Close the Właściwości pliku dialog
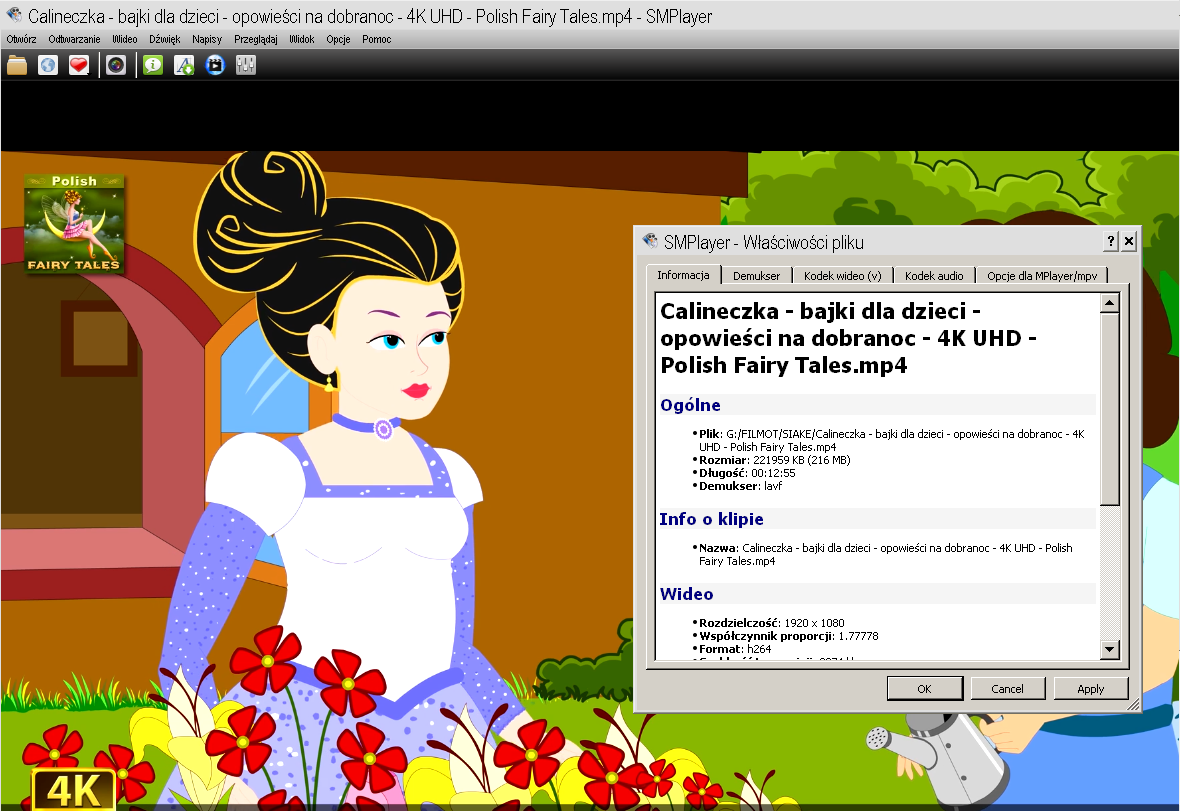Screen dimensions: 1180x811 (1129, 241)
